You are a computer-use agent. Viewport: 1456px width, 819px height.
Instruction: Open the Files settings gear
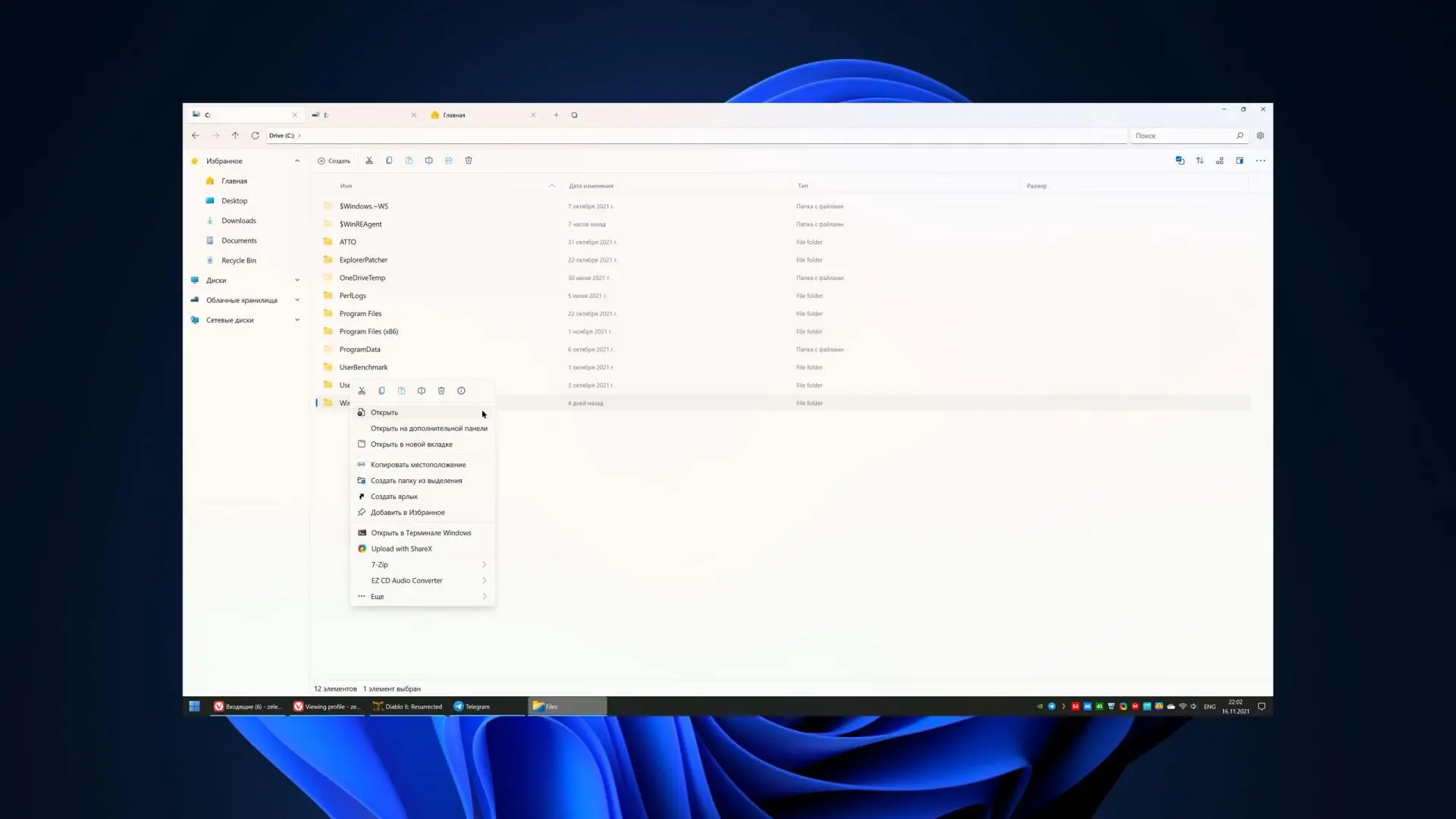1260,136
